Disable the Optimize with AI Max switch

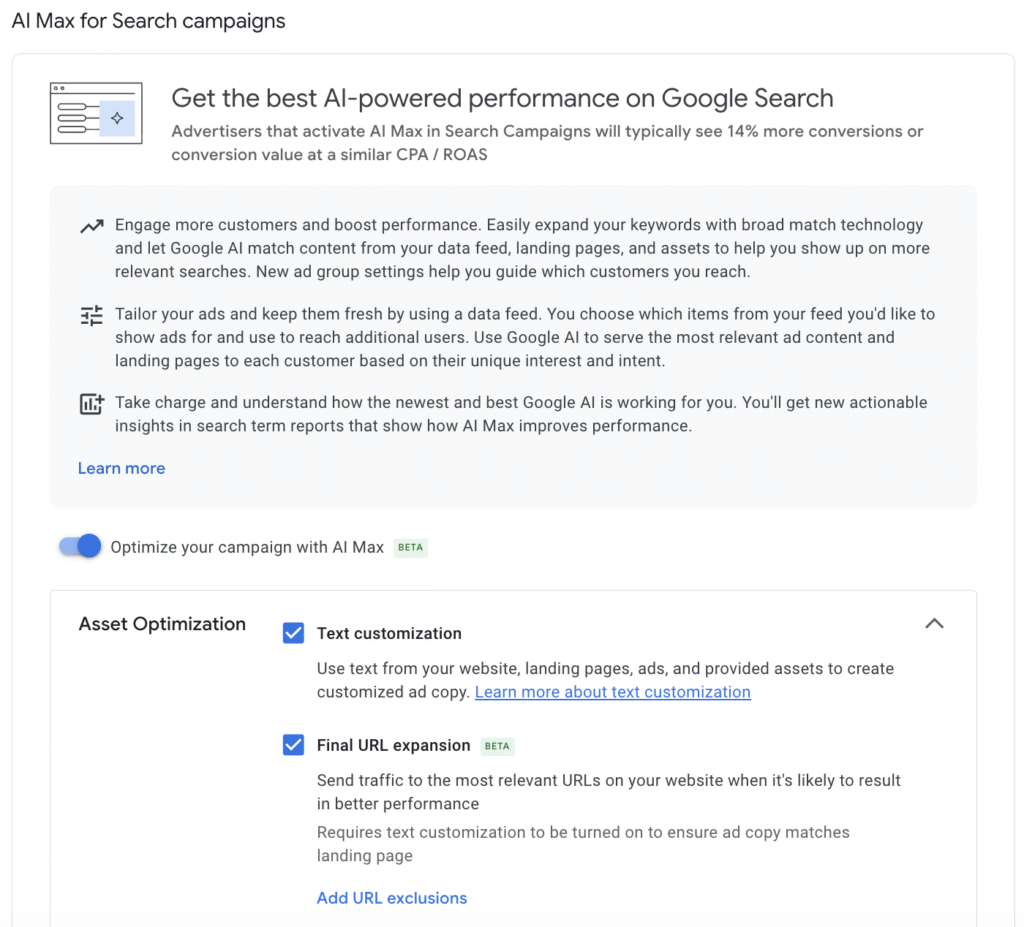click(81, 546)
